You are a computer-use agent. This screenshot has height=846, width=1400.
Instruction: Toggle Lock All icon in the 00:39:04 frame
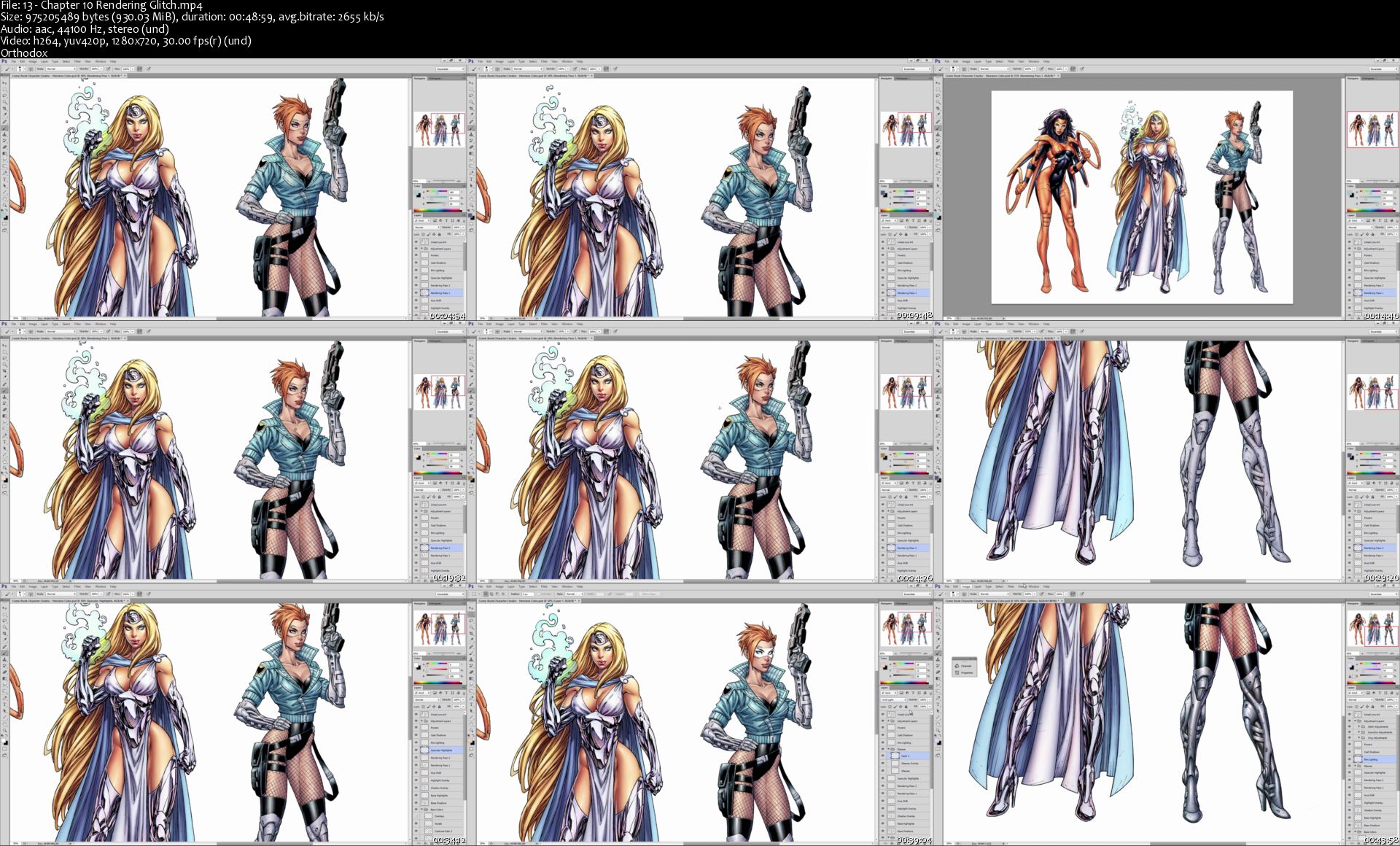click(x=906, y=707)
